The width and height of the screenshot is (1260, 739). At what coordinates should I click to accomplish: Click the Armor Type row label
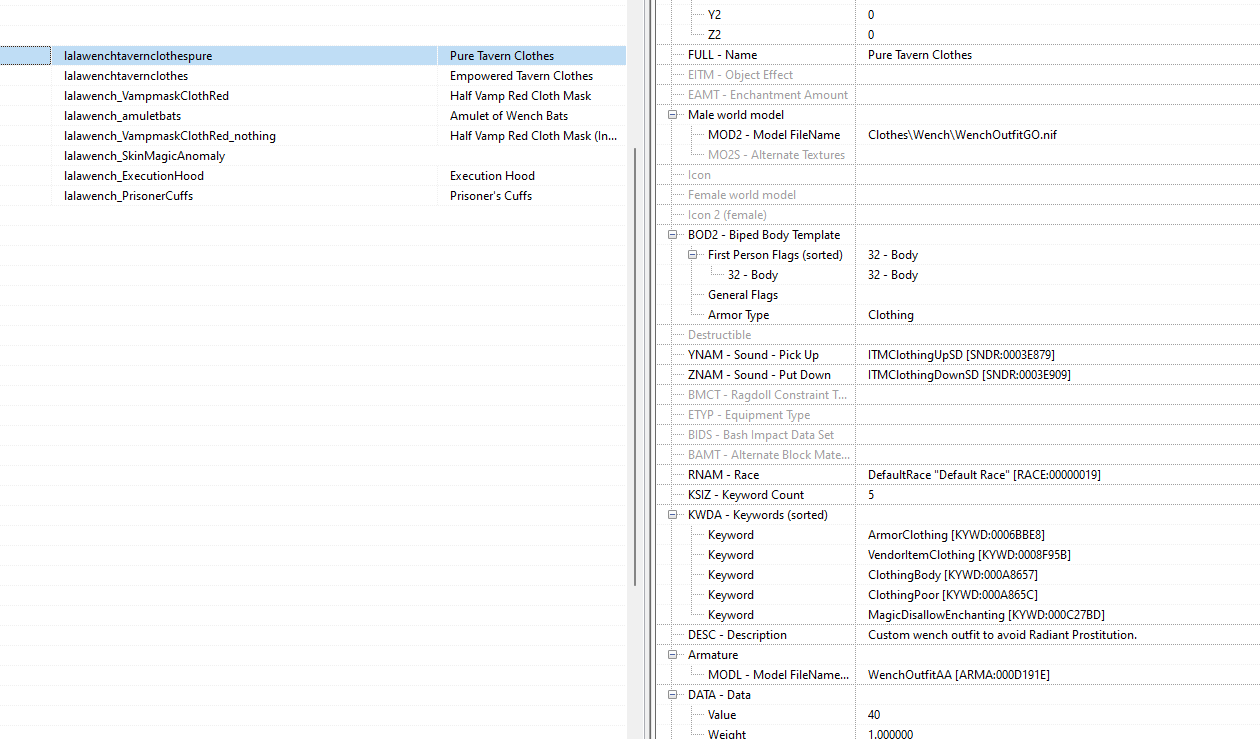click(738, 315)
